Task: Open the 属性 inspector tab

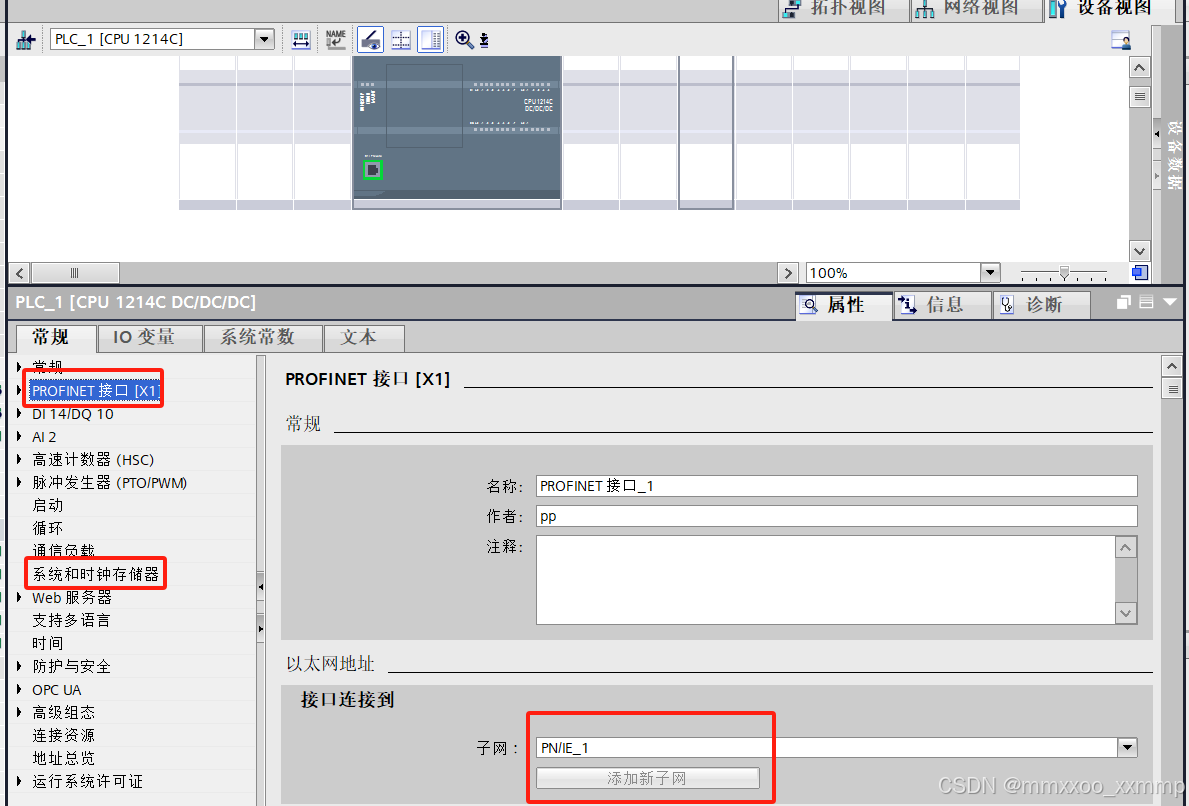Action: (x=844, y=305)
